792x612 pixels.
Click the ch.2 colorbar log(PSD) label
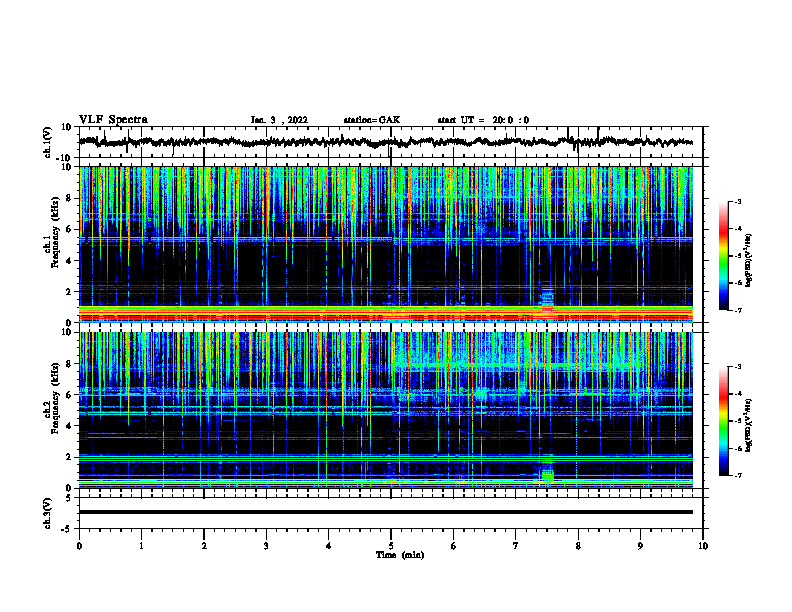[x=749, y=425]
